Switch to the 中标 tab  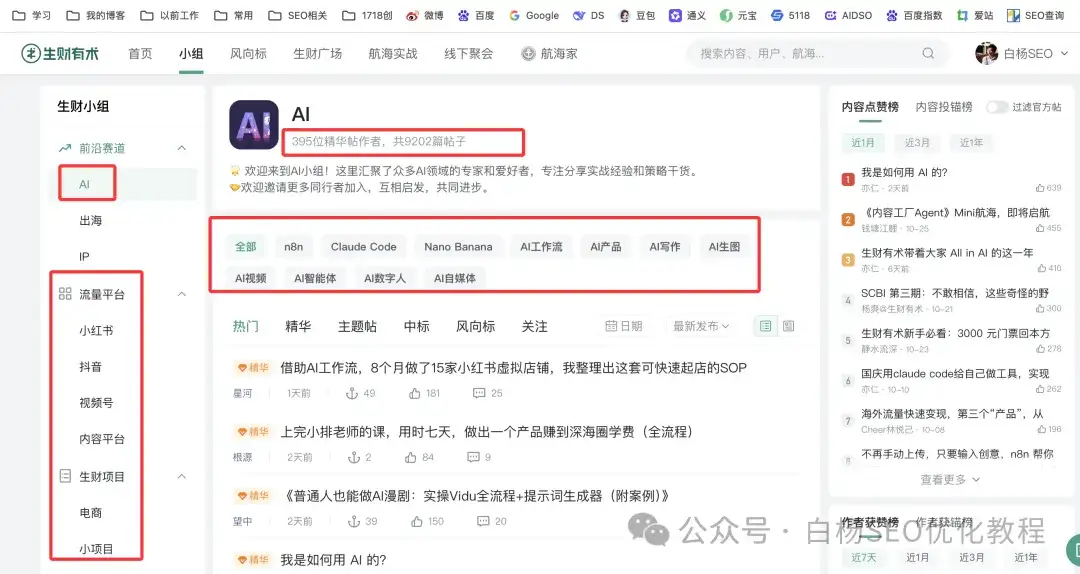click(417, 326)
